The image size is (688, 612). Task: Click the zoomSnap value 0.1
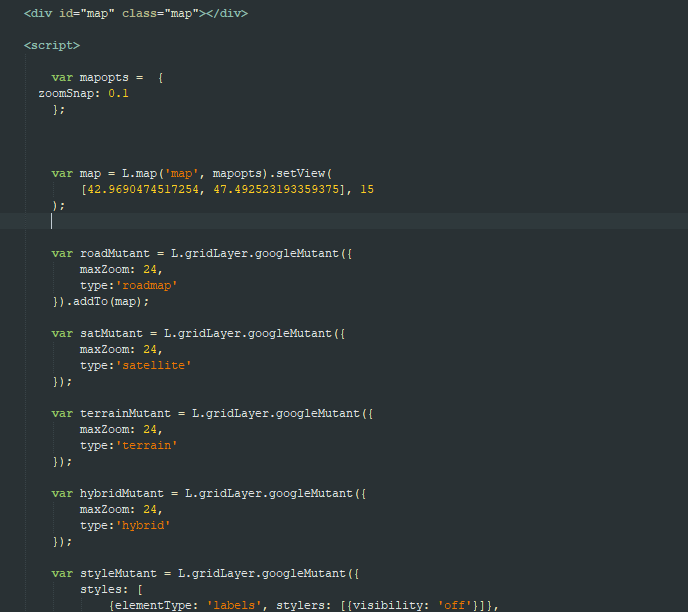tap(118, 93)
